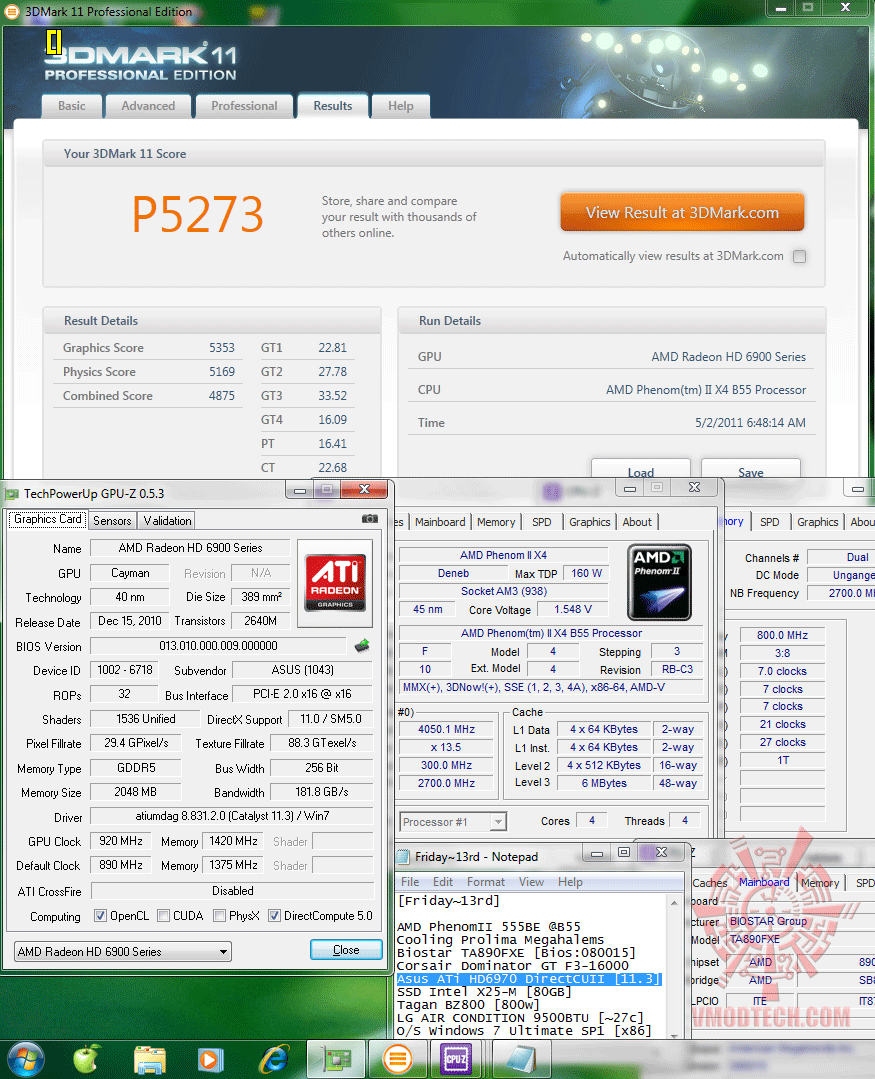Open the Validation tab in GPU-Z

[167, 521]
